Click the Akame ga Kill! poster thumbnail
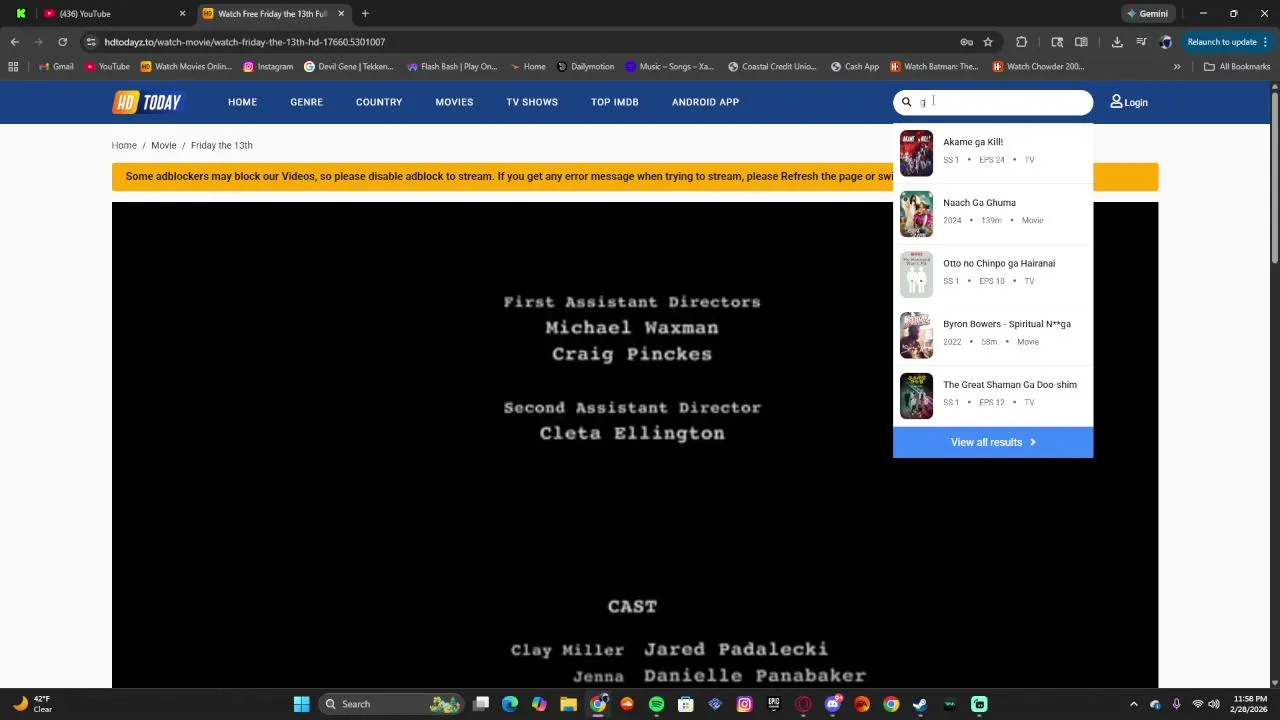 tap(916, 153)
